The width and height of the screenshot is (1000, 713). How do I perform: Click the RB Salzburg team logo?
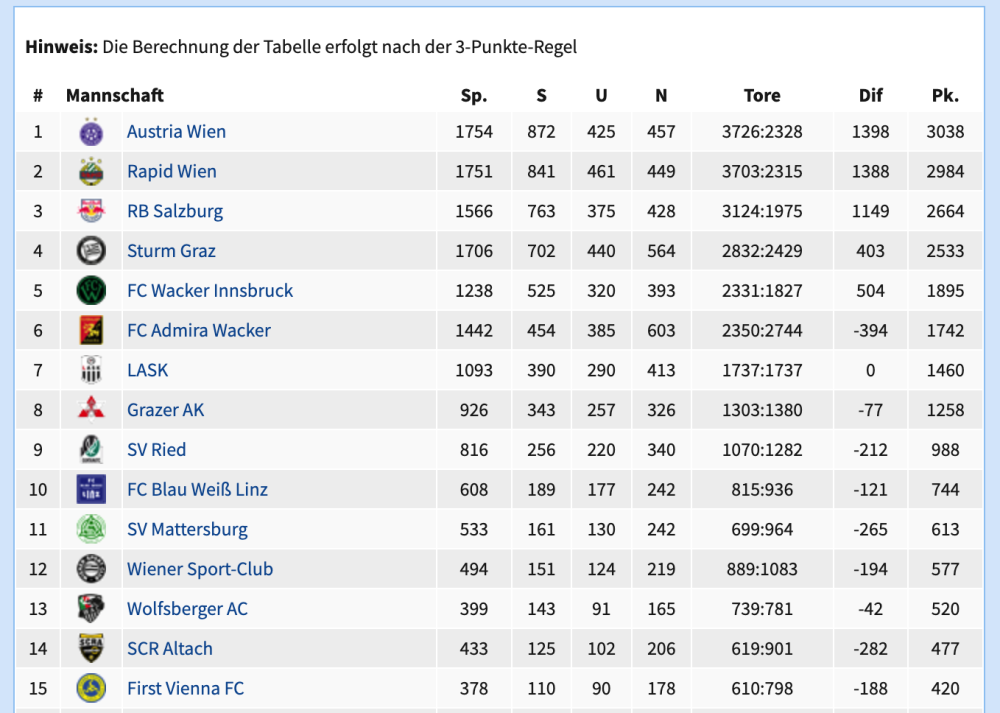point(91,211)
